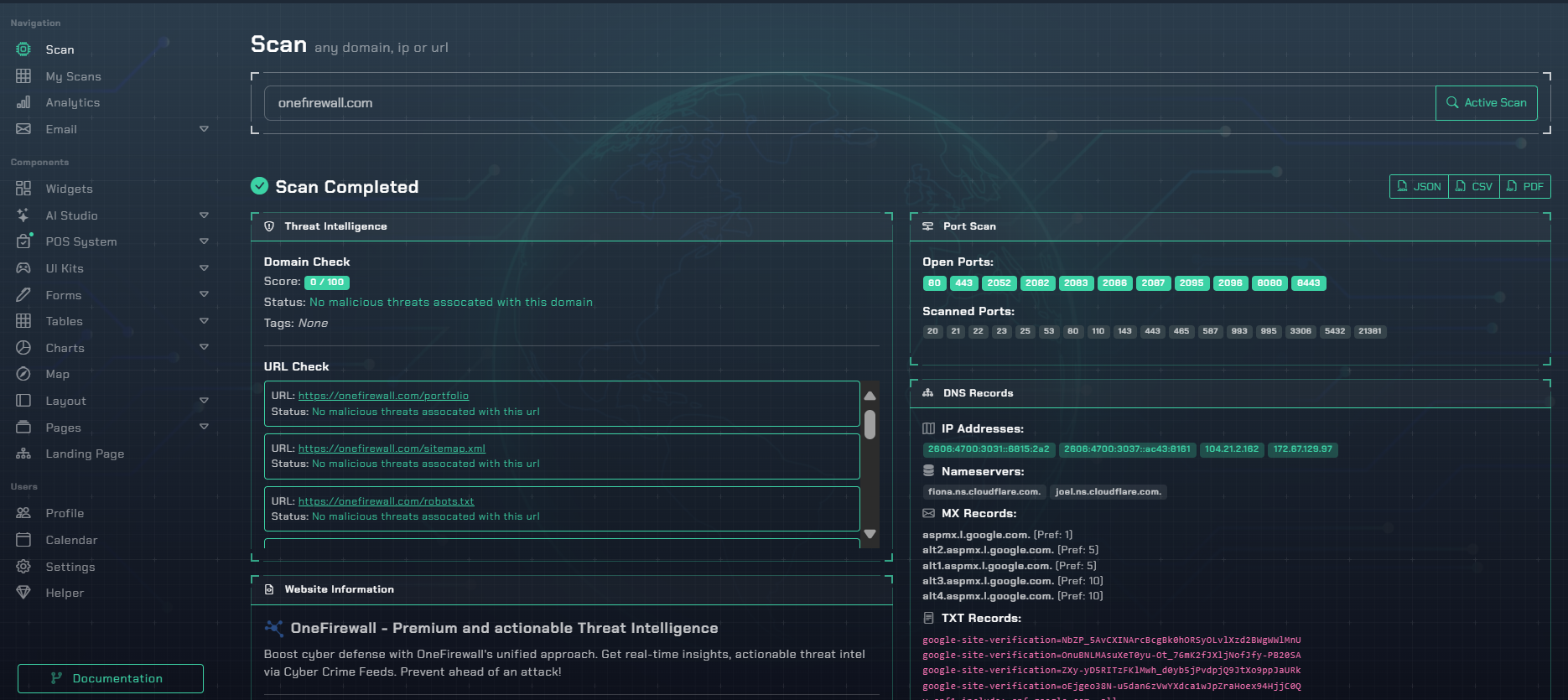
Task: Open onefirewall.com/robots.txt link
Action: [386, 501]
